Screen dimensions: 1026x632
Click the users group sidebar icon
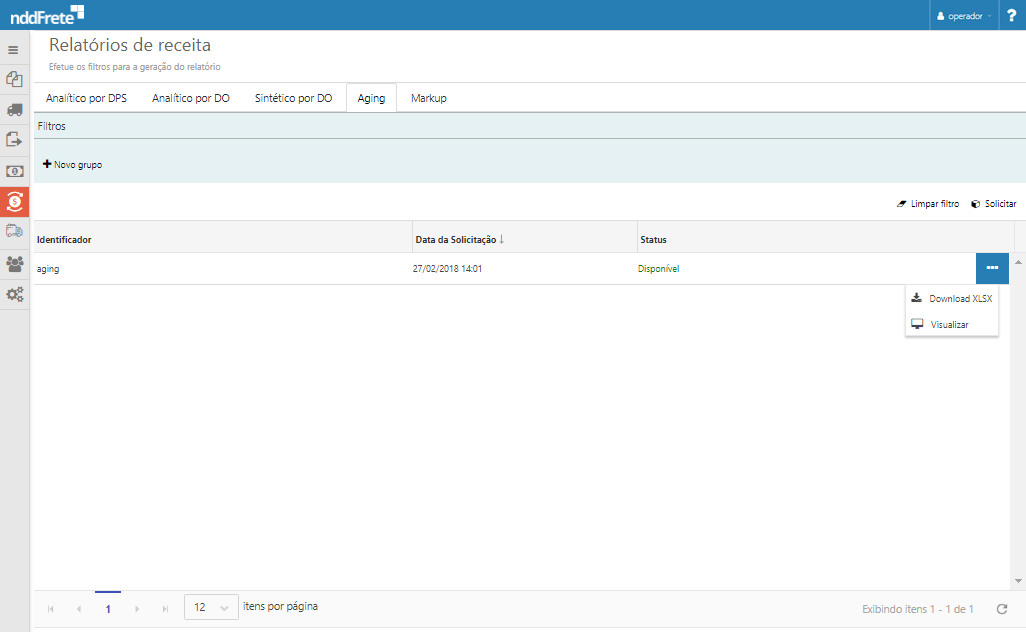[x=14, y=264]
